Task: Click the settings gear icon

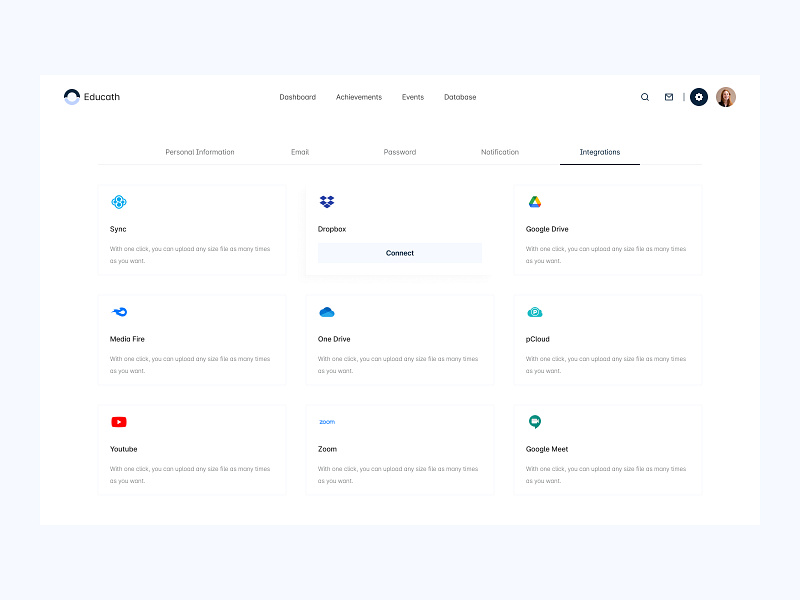Action: [699, 97]
